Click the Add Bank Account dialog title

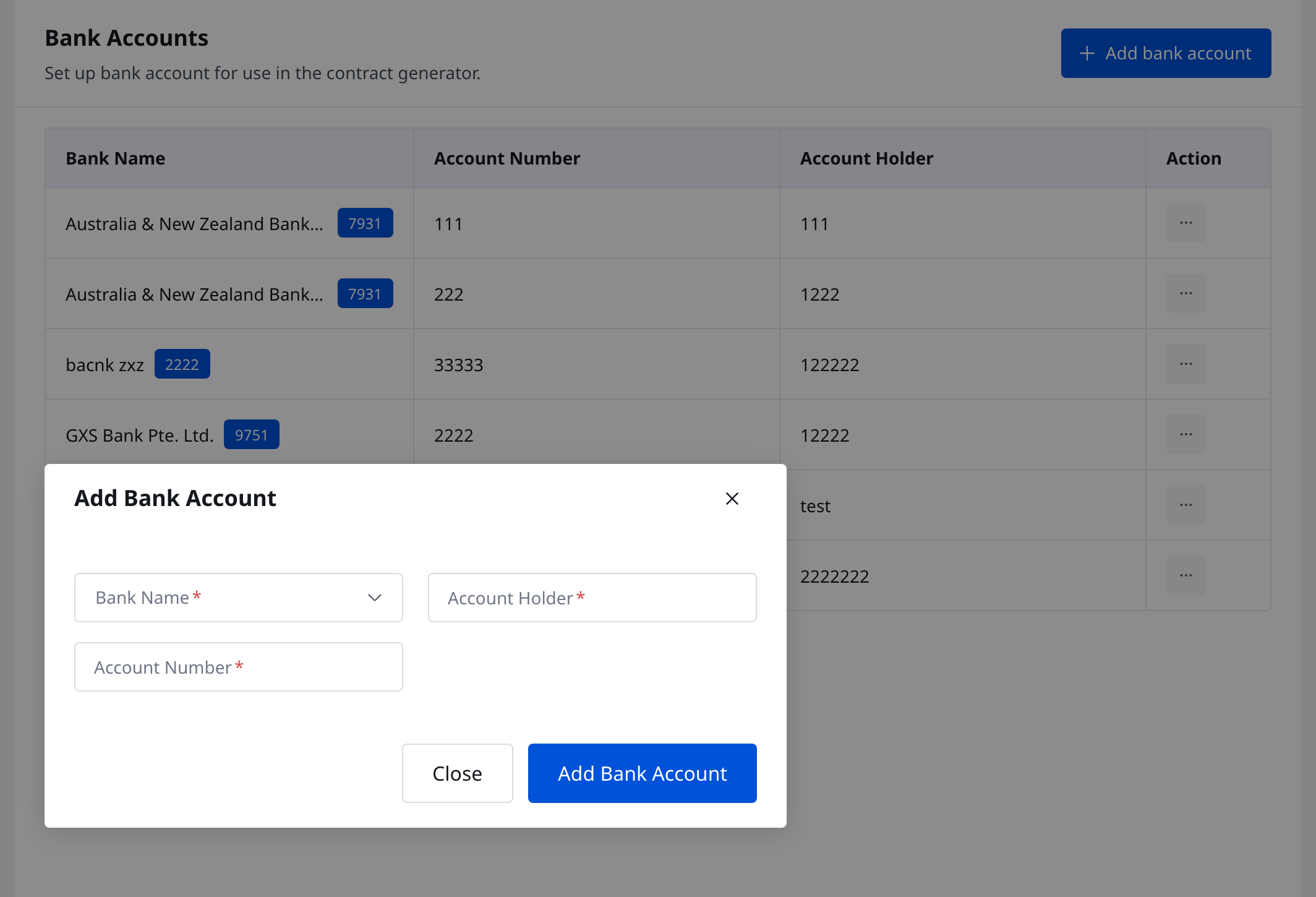click(x=175, y=498)
